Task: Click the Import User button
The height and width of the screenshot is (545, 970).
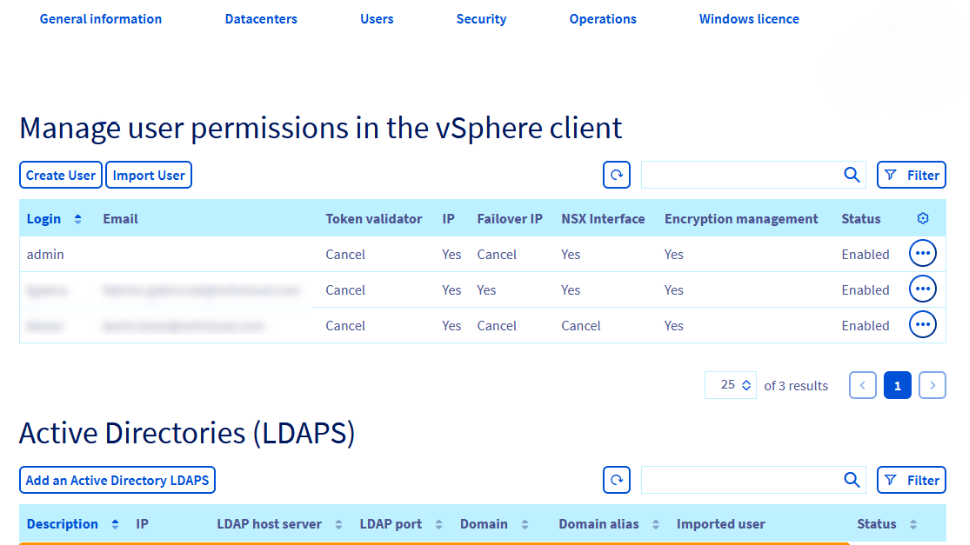Action: pyautogui.click(x=149, y=175)
